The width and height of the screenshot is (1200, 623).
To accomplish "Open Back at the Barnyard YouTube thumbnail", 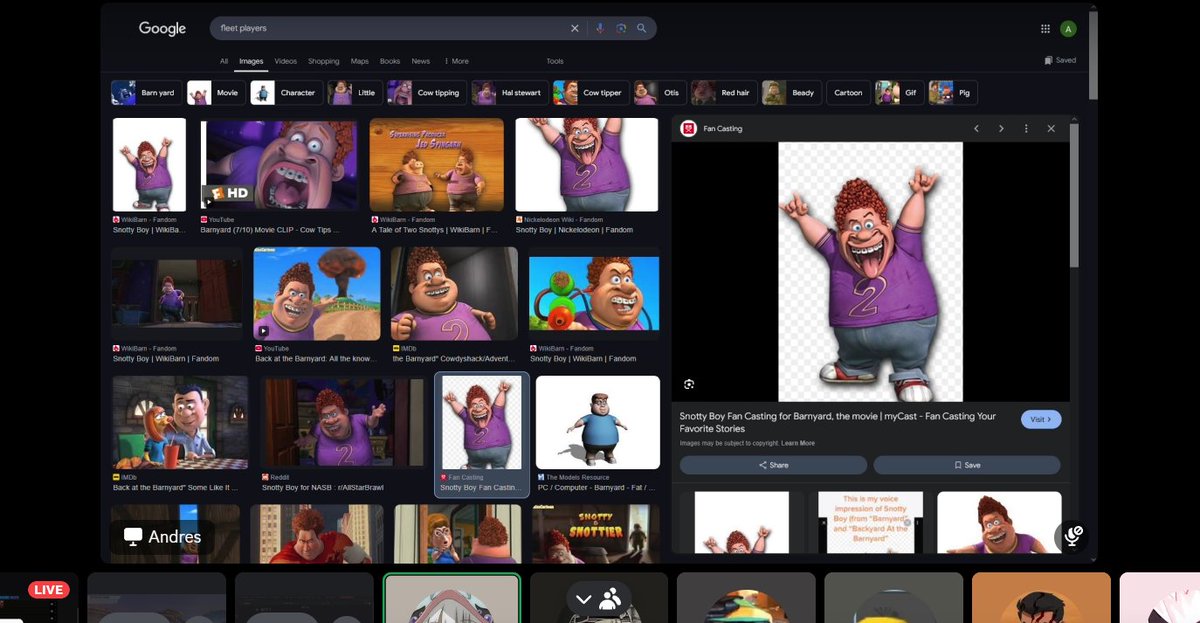I will pos(317,294).
